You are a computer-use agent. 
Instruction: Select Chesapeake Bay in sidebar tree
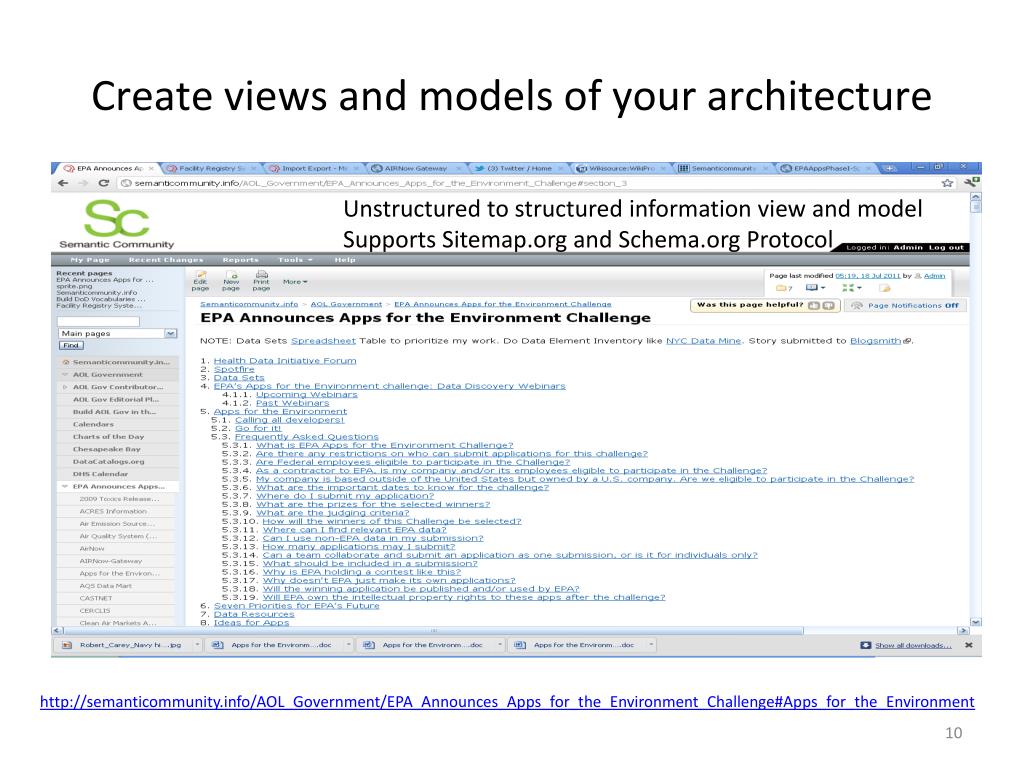point(106,449)
